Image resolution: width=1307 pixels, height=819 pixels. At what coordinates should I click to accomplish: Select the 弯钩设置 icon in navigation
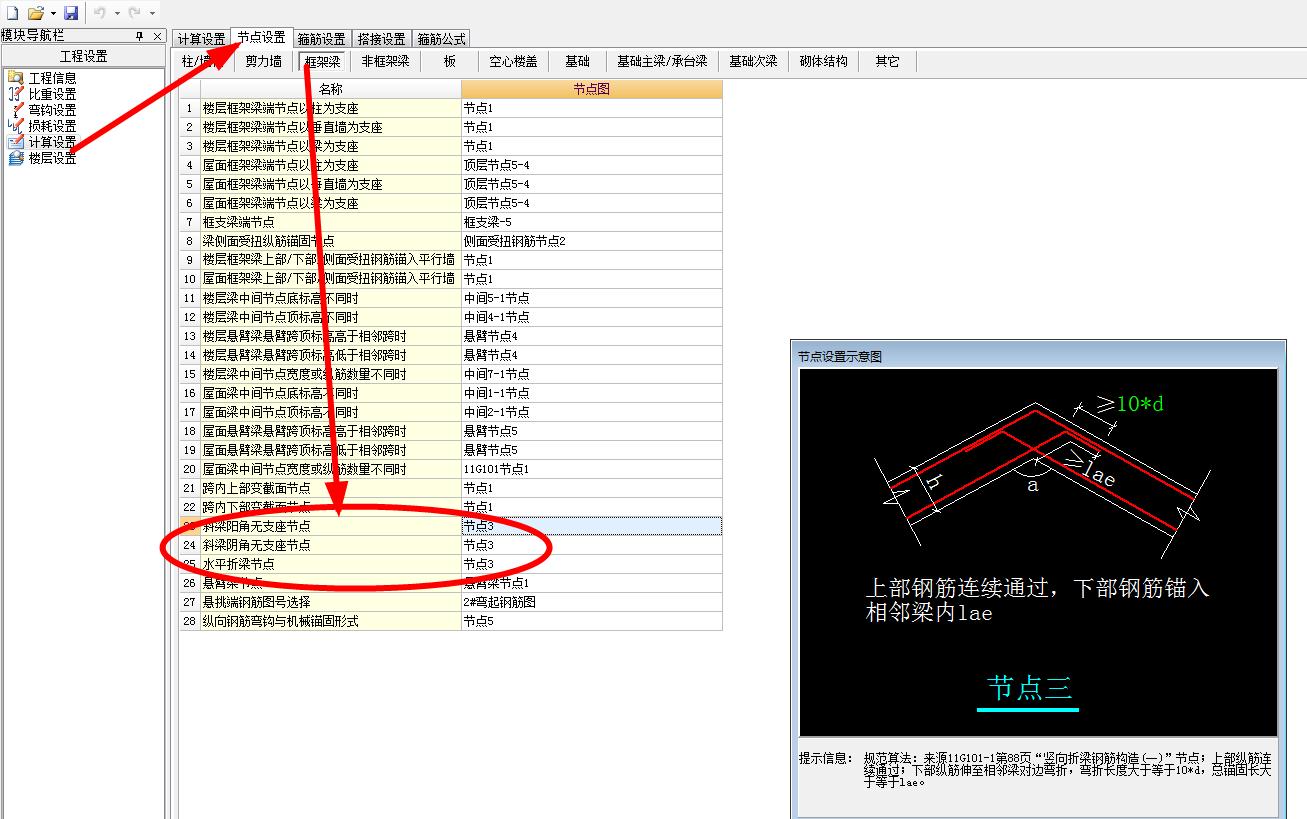pos(15,109)
